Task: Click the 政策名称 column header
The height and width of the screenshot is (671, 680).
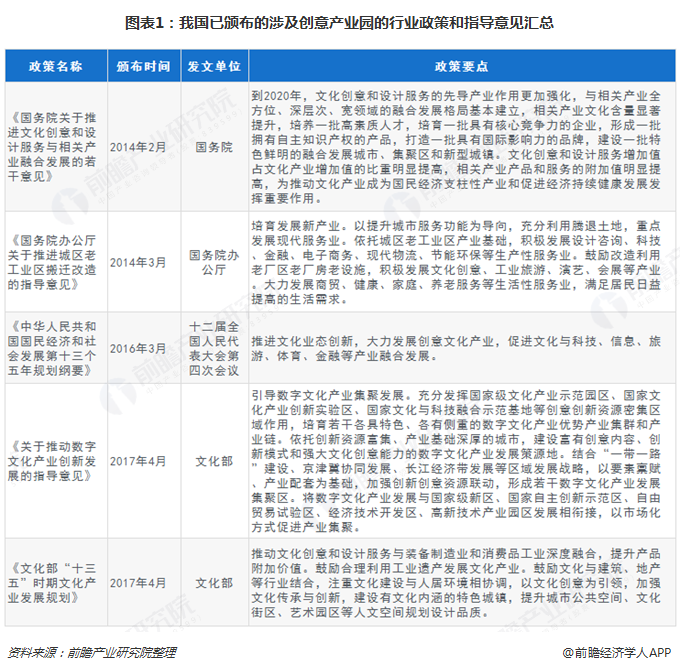Action: coord(55,66)
